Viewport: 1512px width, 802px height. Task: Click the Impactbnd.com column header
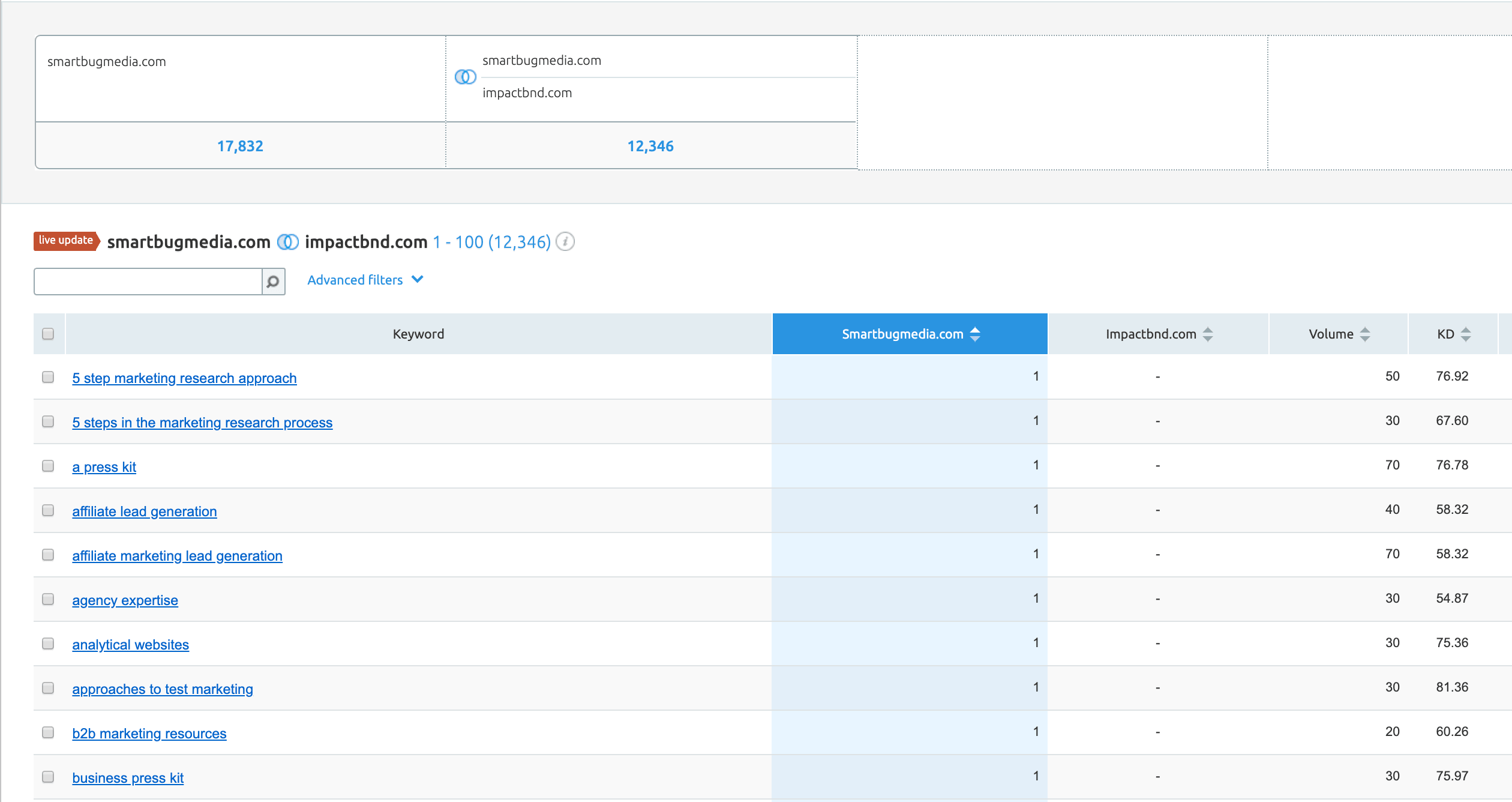click(1159, 334)
